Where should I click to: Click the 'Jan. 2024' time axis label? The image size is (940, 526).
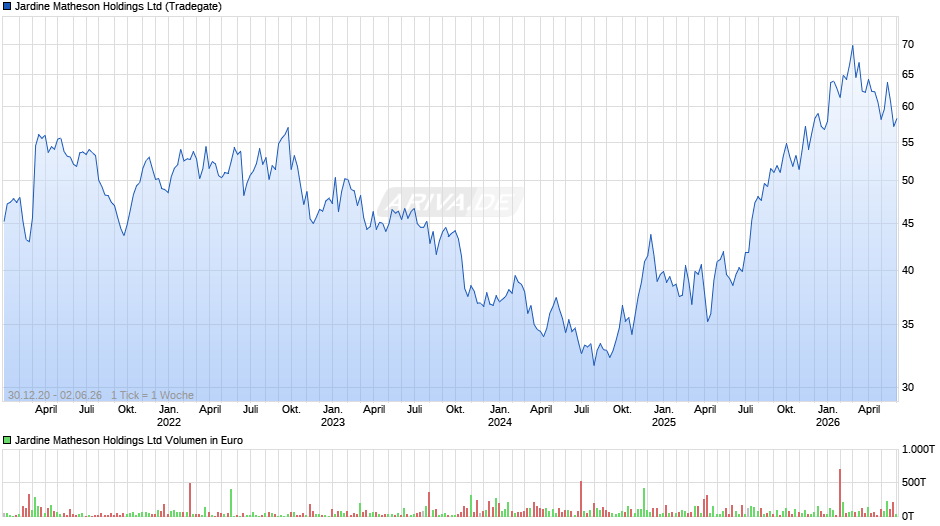[x=499, y=416]
